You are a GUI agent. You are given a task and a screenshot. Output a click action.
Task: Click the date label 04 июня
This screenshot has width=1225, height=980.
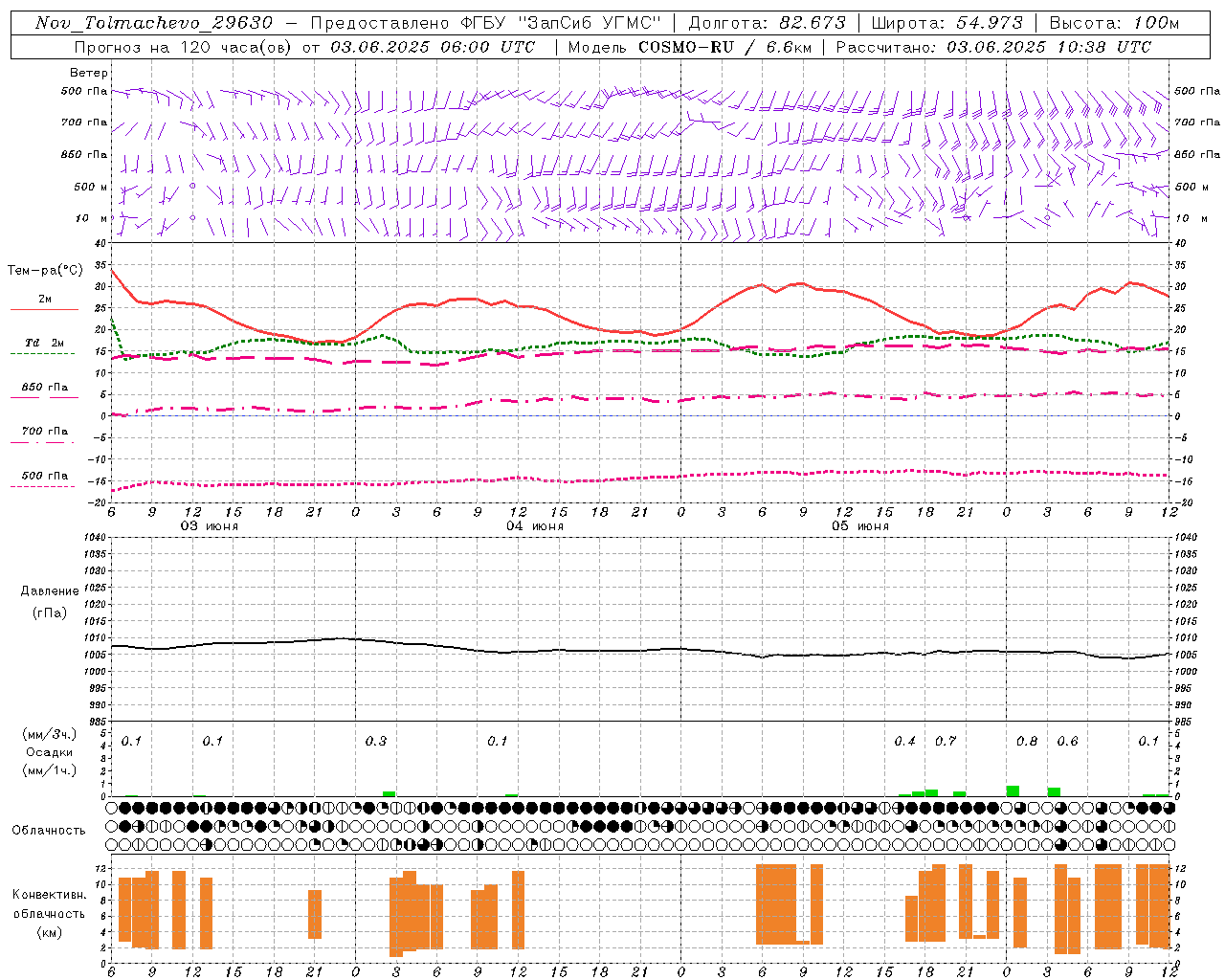535,526
